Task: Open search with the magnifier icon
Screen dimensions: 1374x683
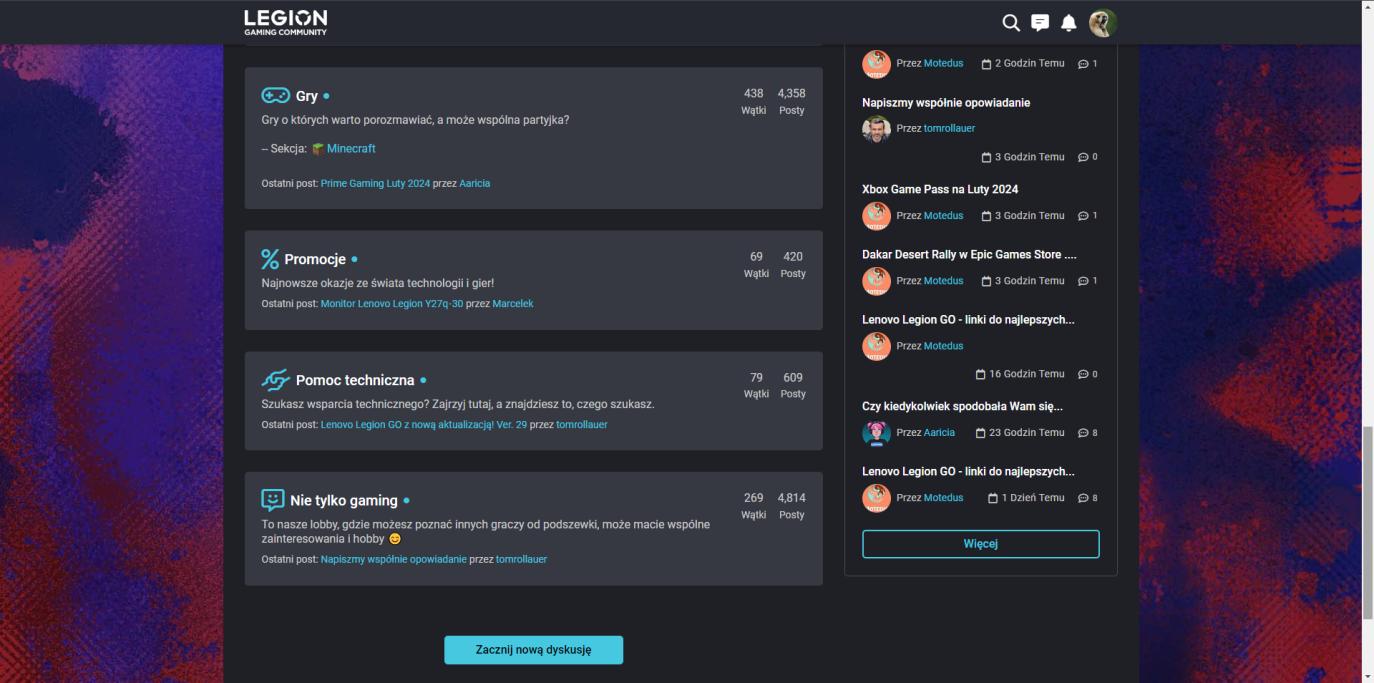Action: pos(1011,23)
